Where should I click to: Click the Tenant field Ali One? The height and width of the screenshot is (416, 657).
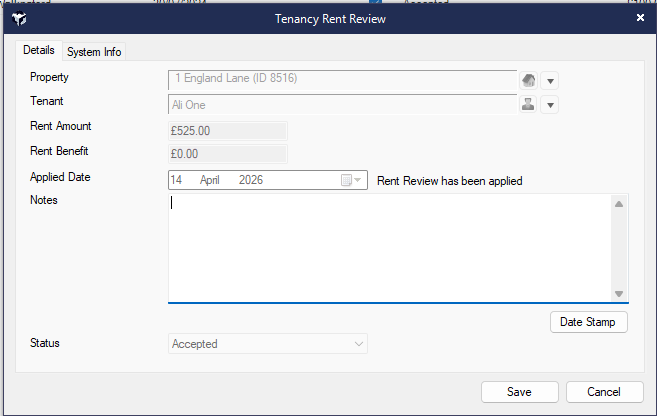342,104
